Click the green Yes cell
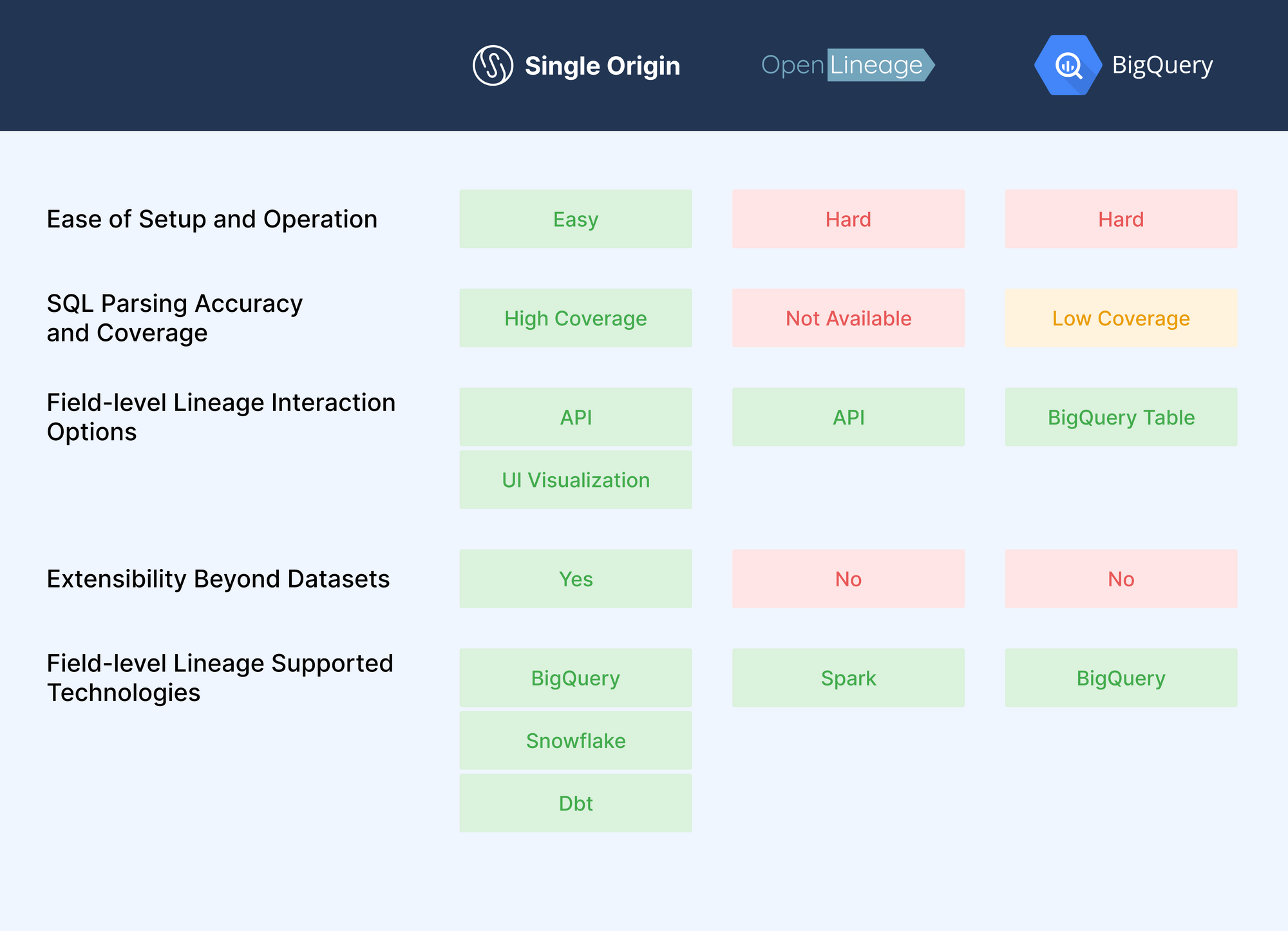The height and width of the screenshot is (931, 1288). (x=575, y=579)
